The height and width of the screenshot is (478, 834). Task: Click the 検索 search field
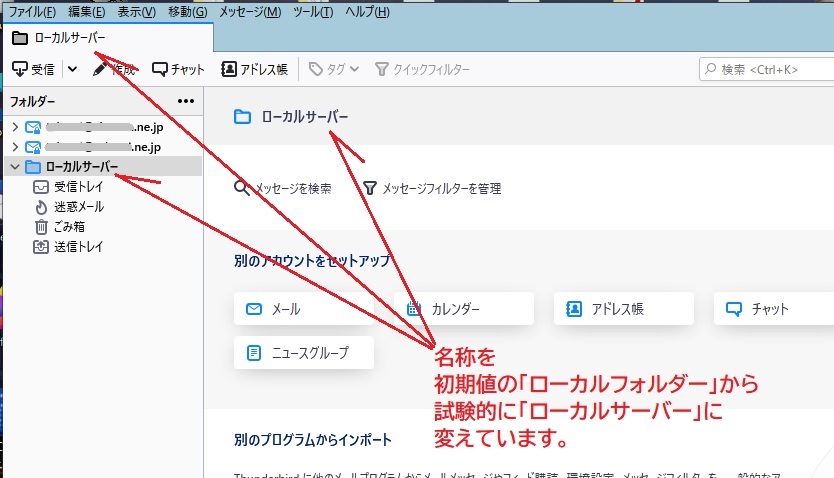point(770,69)
